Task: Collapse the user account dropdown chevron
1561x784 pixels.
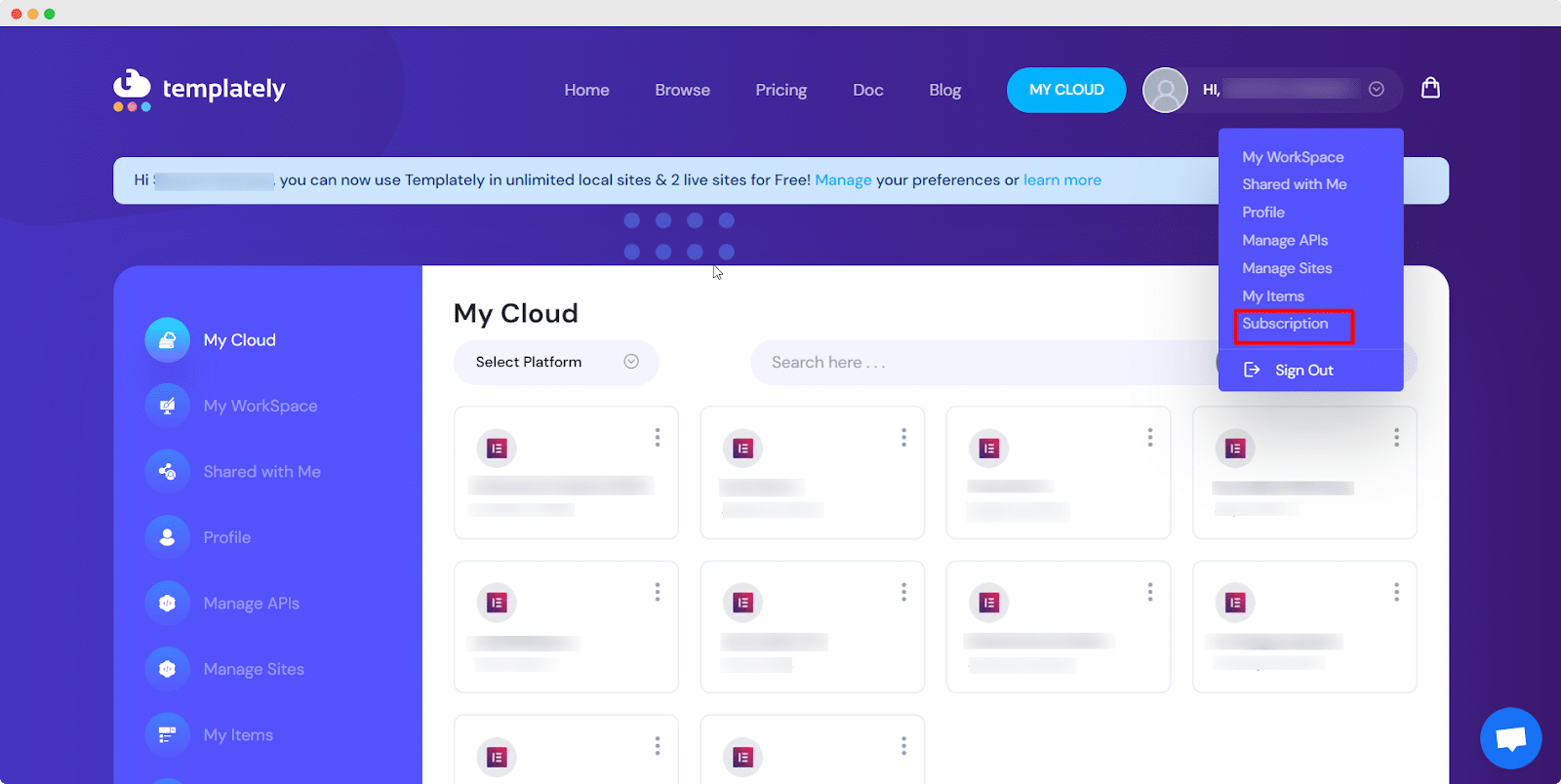Action: click(x=1377, y=89)
